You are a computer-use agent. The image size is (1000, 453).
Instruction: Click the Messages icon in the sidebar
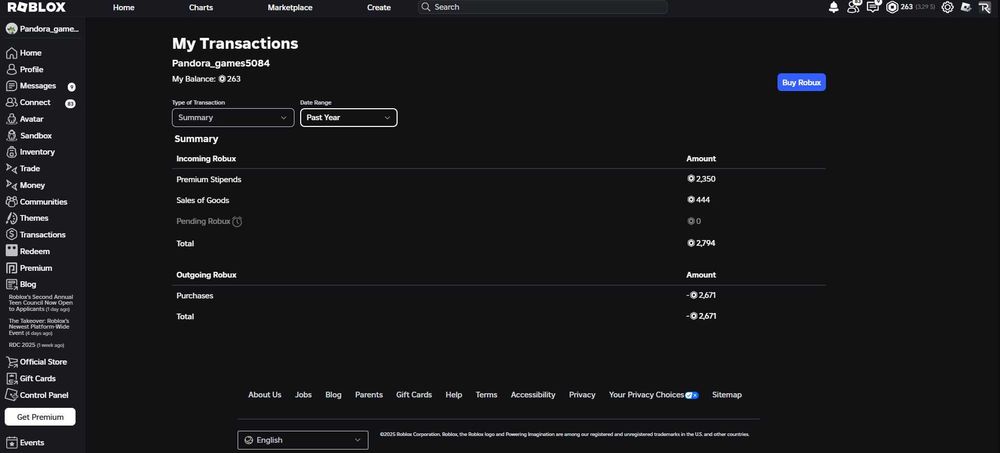[11, 85]
